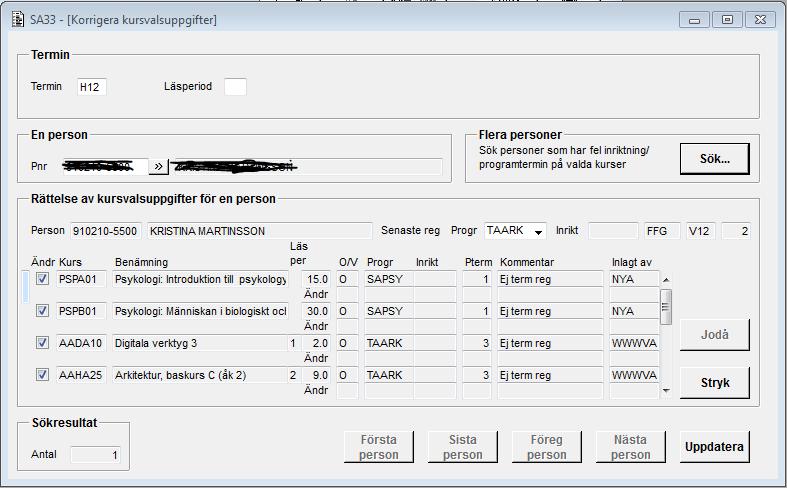Click Benämning 'Digitala verktyg 3'
Screen dimensions: 787x488
[x=200, y=343]
